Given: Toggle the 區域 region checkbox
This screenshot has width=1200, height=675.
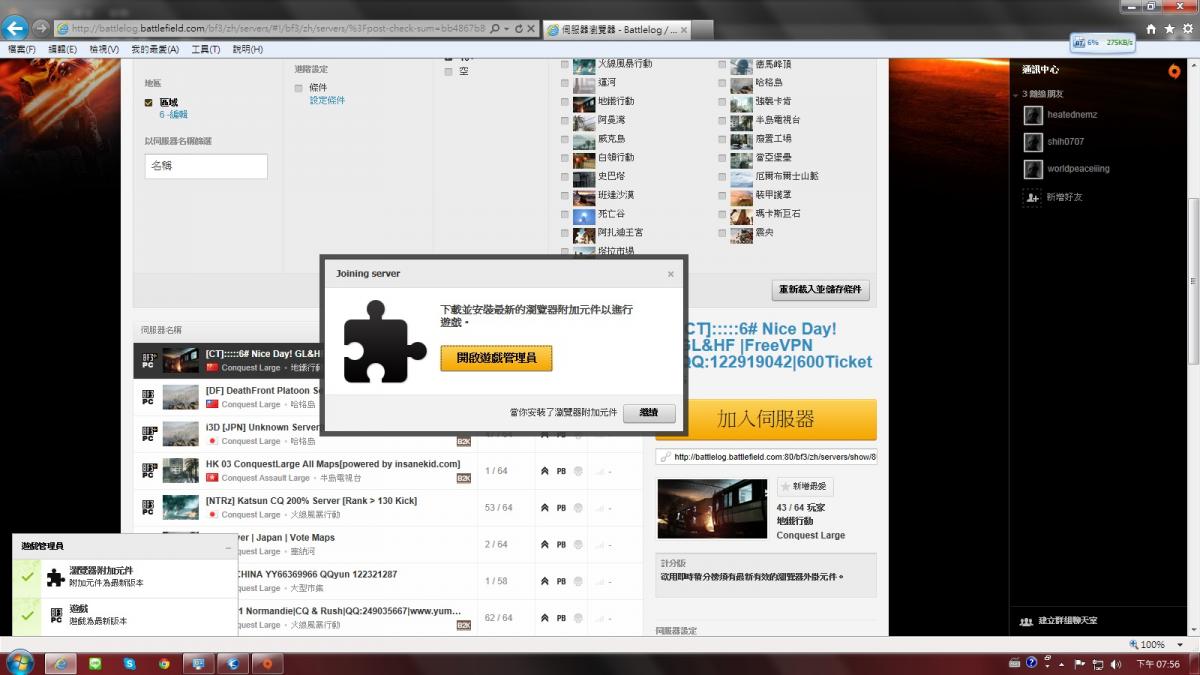Looking at the screenshot, I should click(x=149, y=102).
